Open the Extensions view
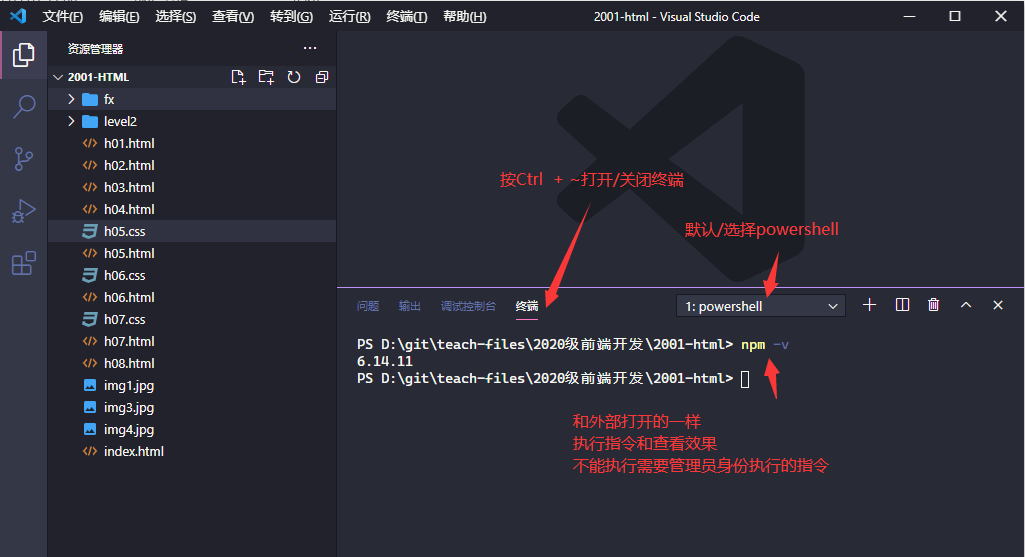Image resolution: width=1025 pixels, height=557 pixels. (x=23, y=264)
